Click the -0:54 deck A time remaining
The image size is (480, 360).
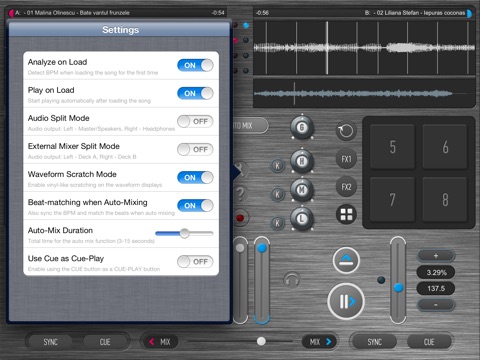[218, 13]
